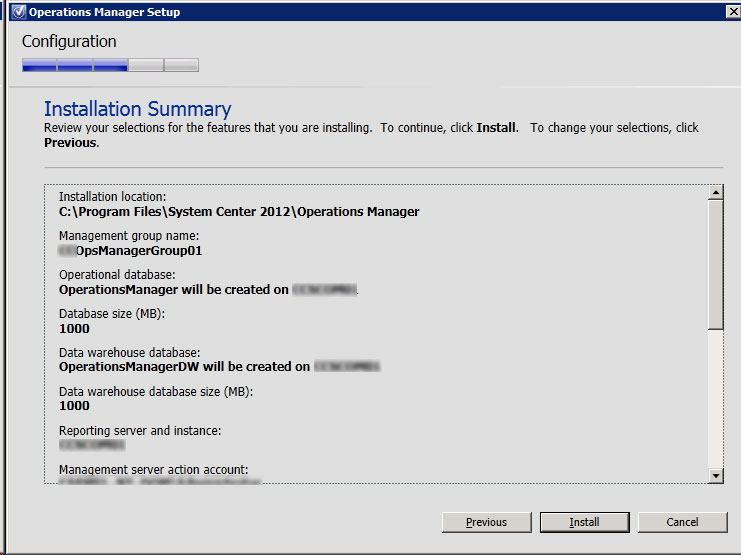Click the vertical scrollbar thumb in the summary
Viewport: 741px width, 555px height.
[716, 265]
